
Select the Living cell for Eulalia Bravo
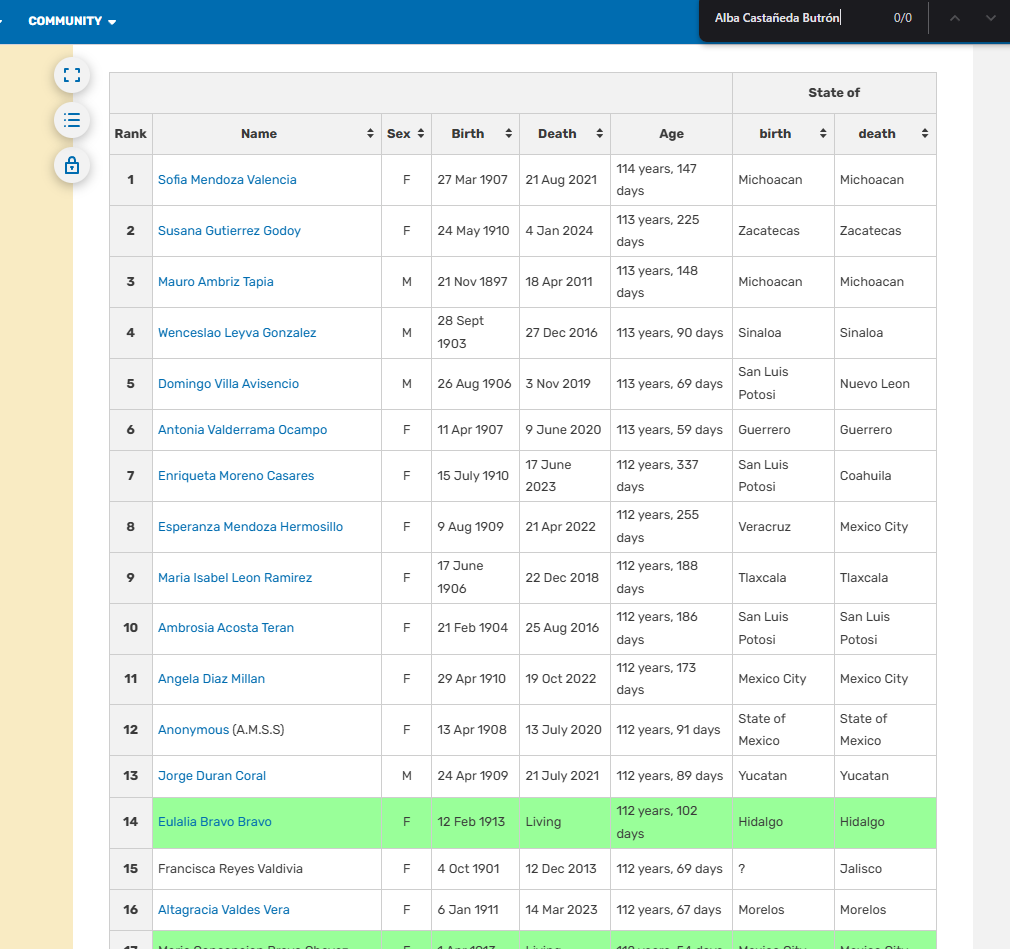[565, 821]
